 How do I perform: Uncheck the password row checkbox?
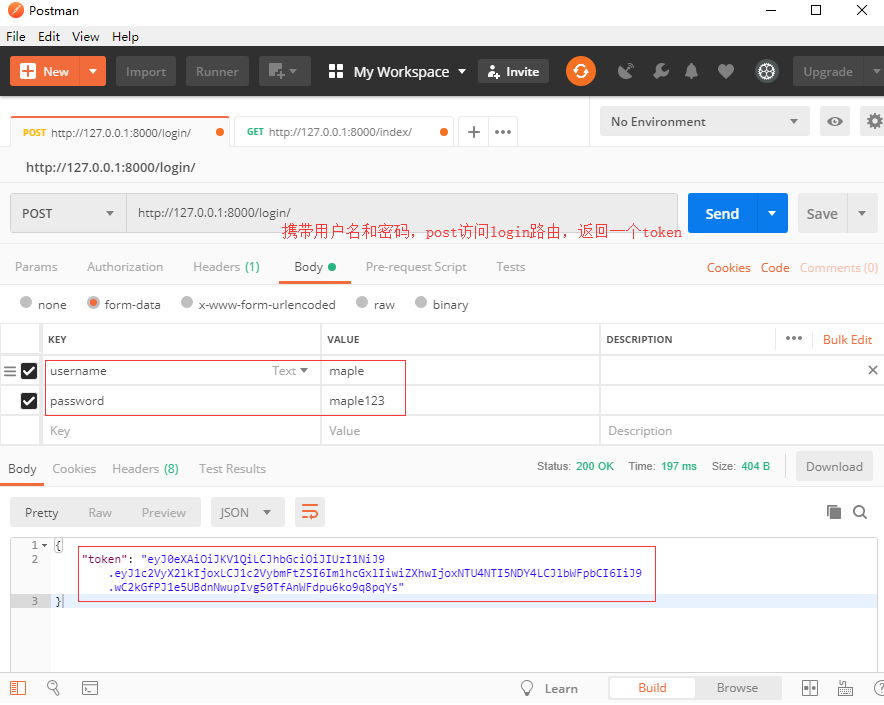point(29,401)
